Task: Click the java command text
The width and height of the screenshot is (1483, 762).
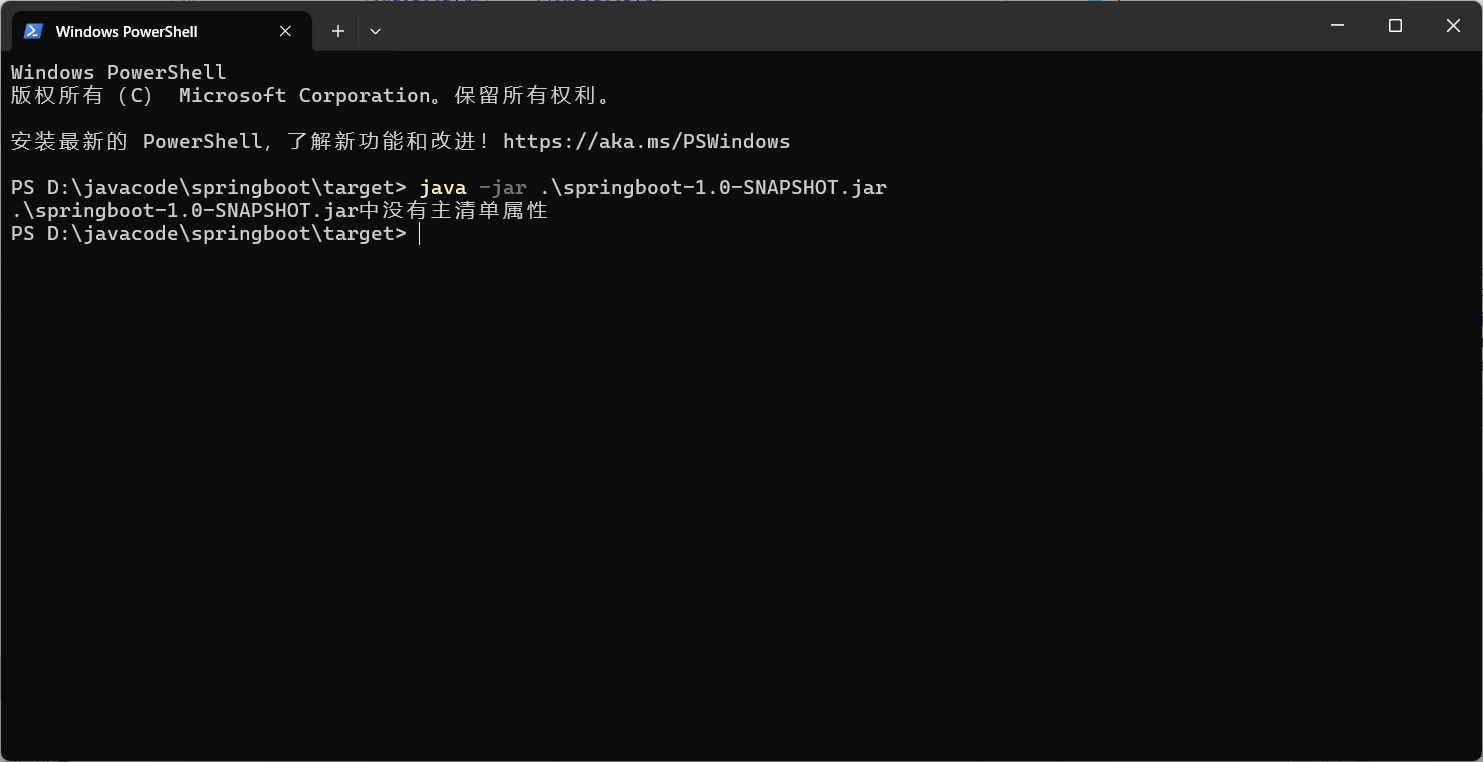Action: 443,186
